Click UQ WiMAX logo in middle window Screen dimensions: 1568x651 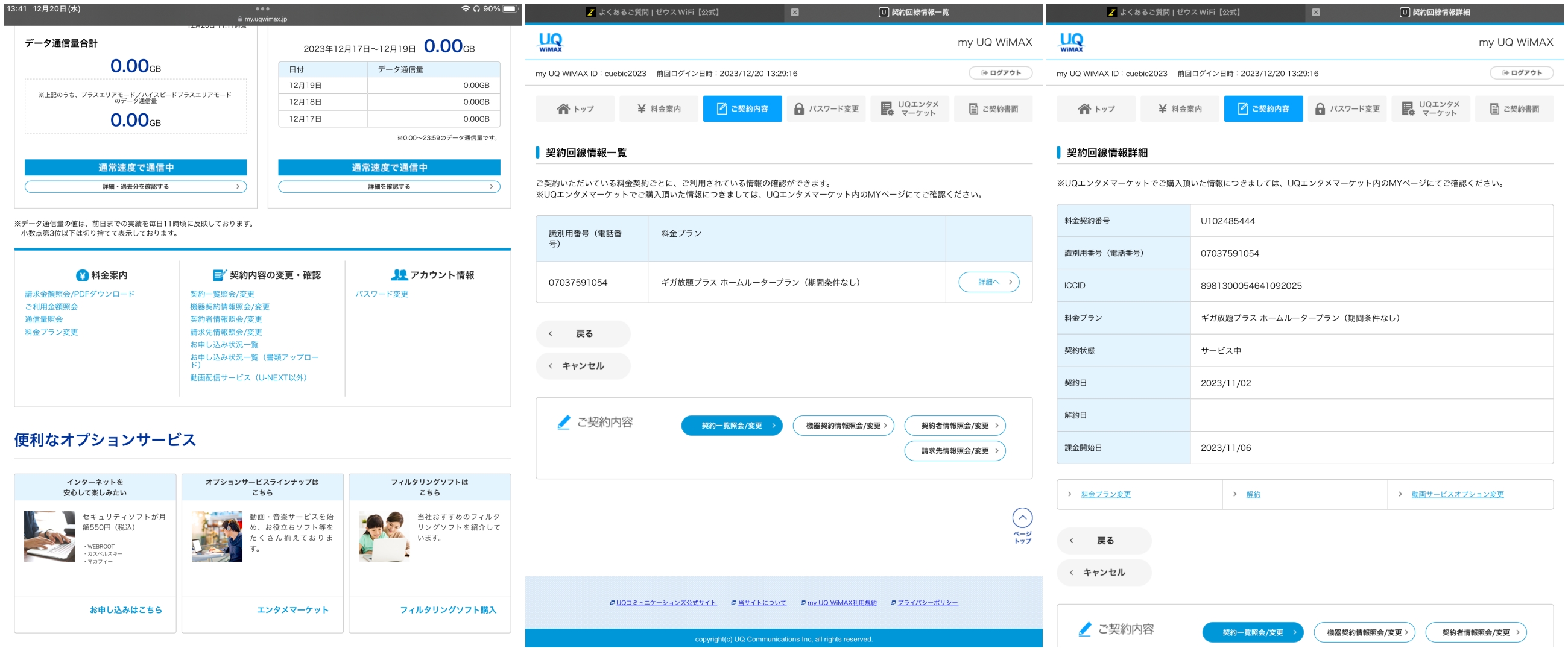pyautogui.click(x=550, y=43)
